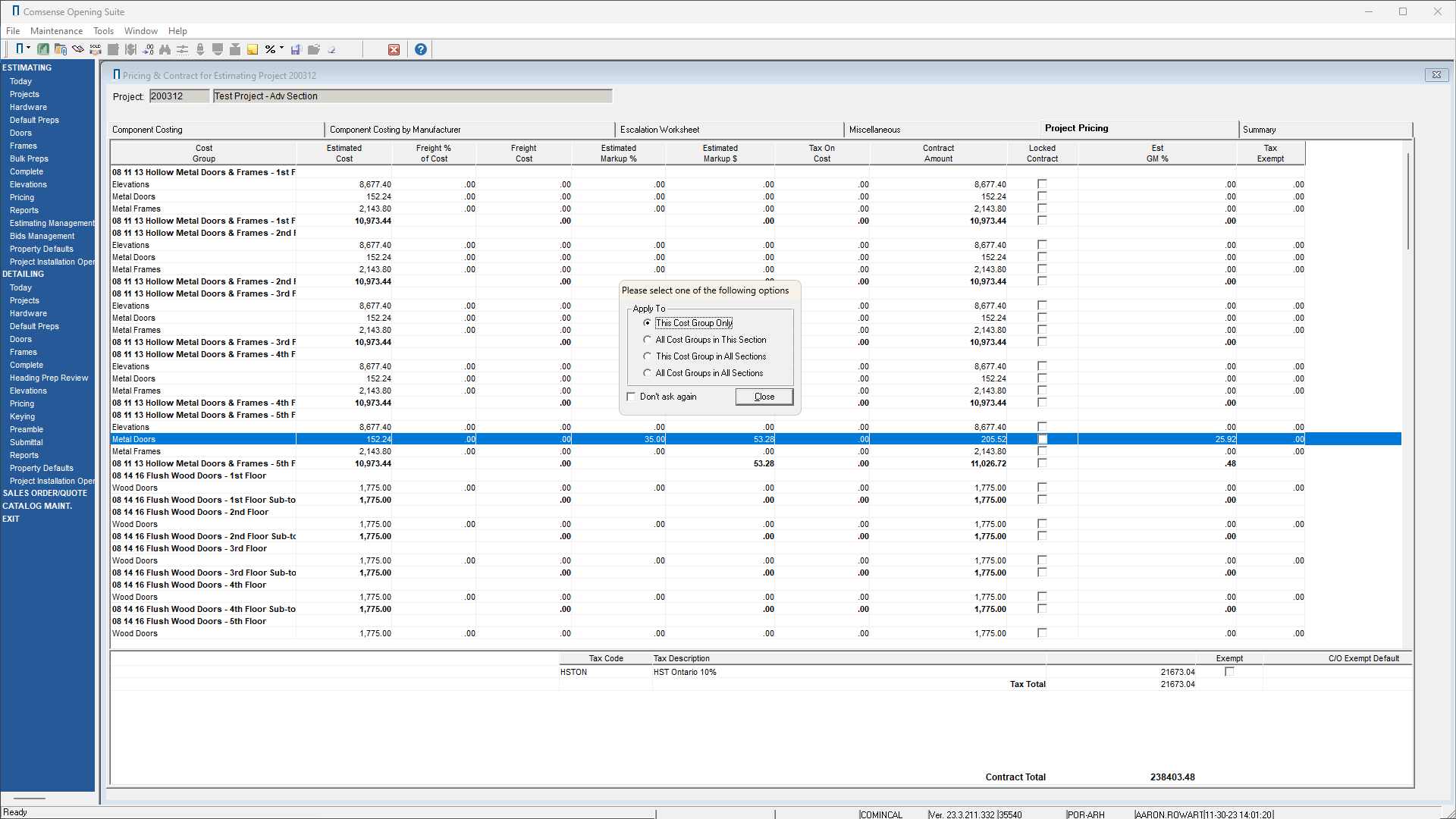Expand the SALES ORDER/QUOTE sidebar section
The image size is (1456, 819).
tap(45, 493)
